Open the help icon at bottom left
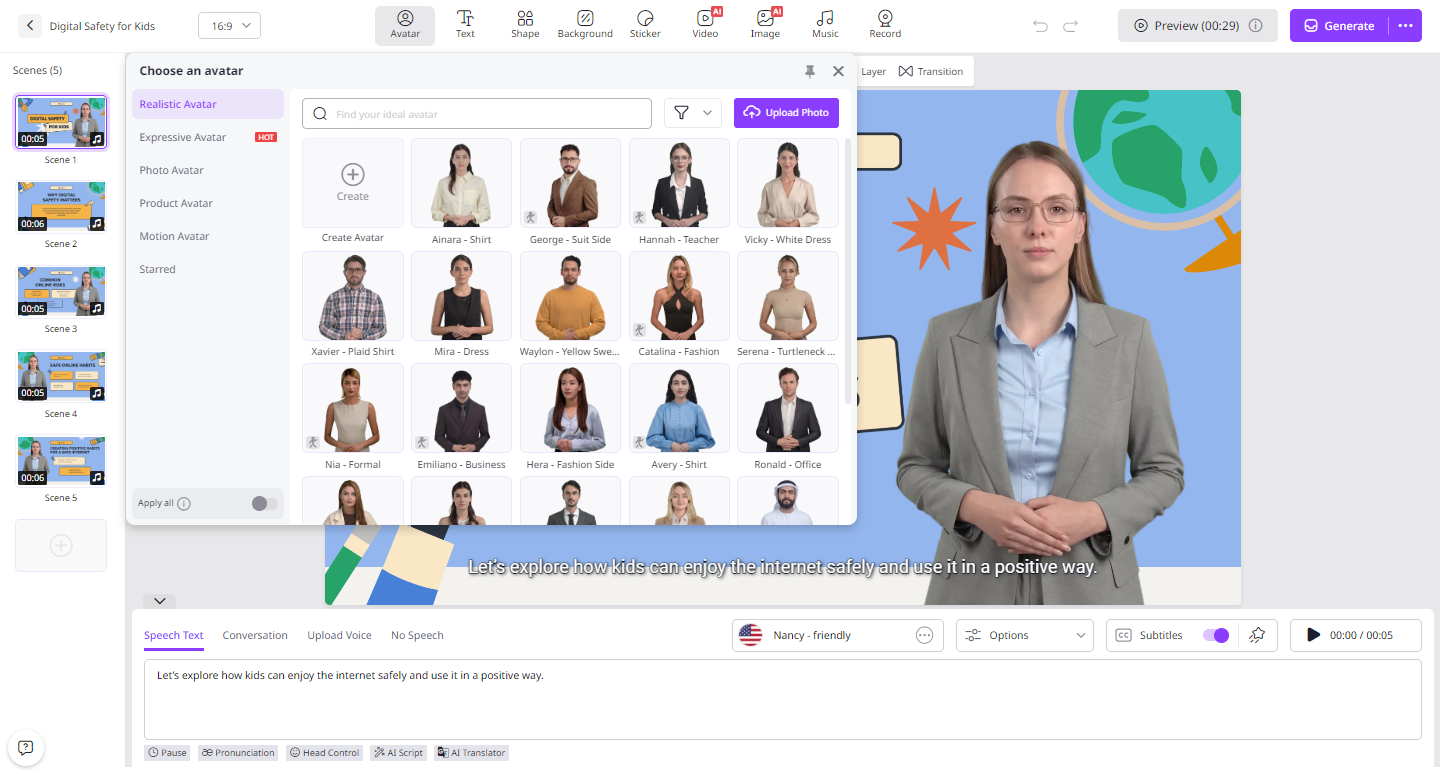 (x=26, y=747)
